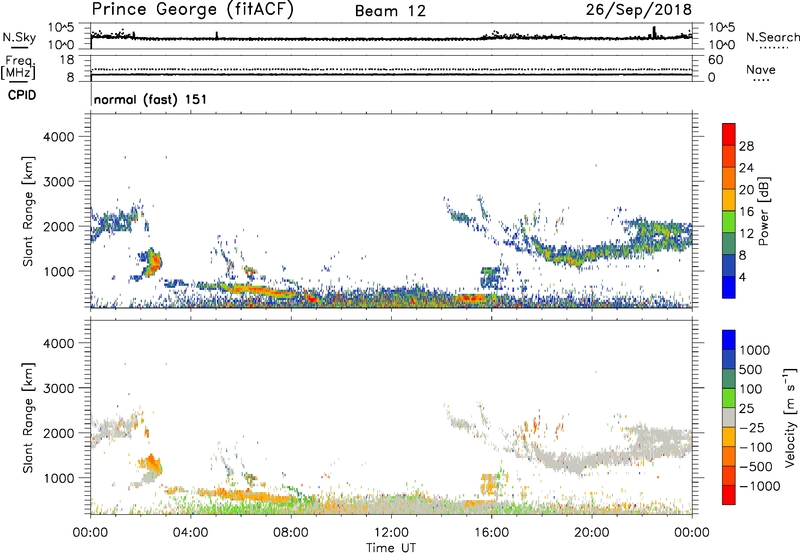Click the '60' Nave axis tick
Viewport: 800px width, 554px height.
[715, 60]
